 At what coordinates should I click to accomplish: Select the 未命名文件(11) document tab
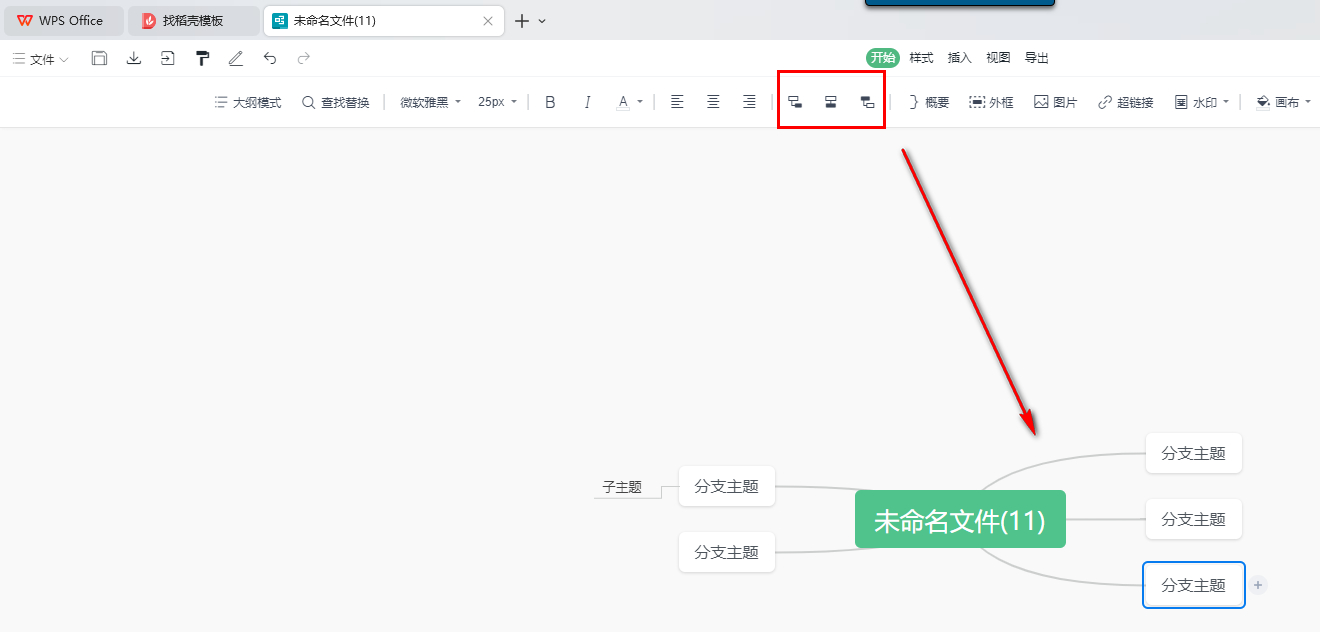[x=384, y=20]
